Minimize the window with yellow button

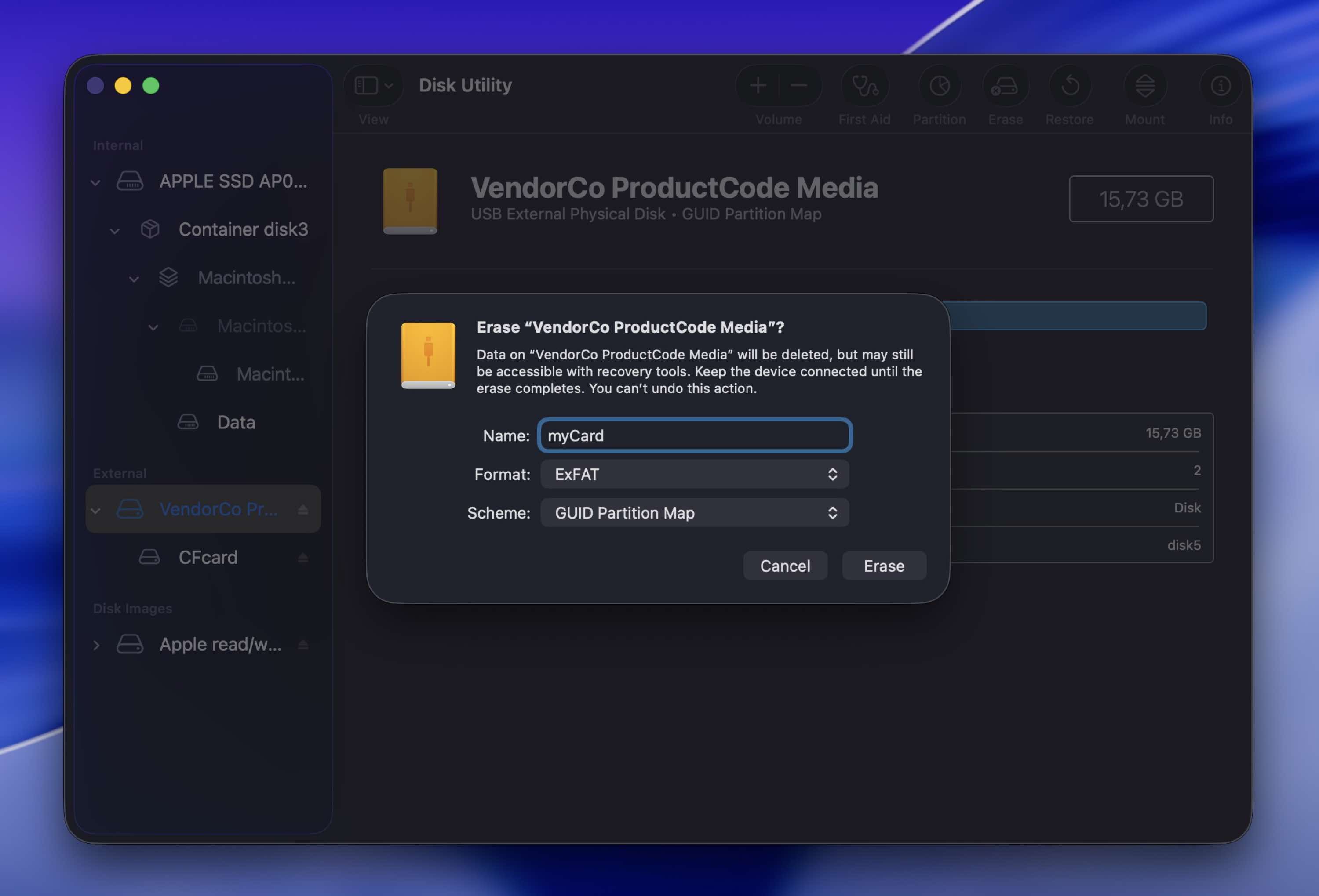coord(123,86)
